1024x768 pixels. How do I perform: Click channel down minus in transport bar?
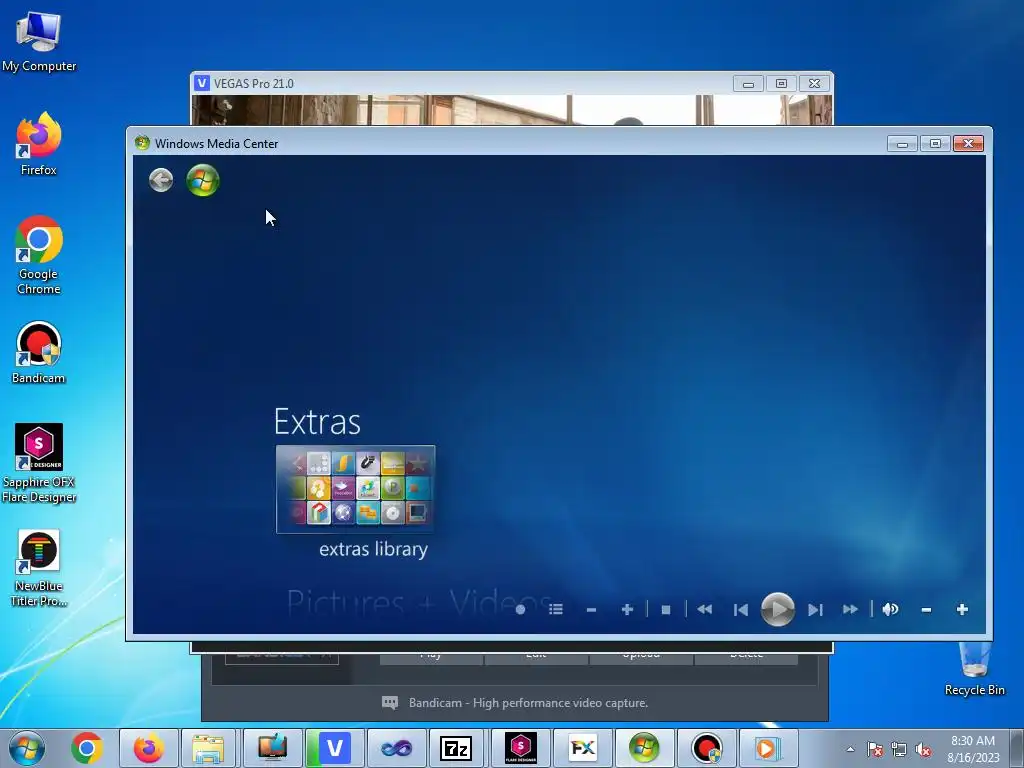click(x=591, y=609)
